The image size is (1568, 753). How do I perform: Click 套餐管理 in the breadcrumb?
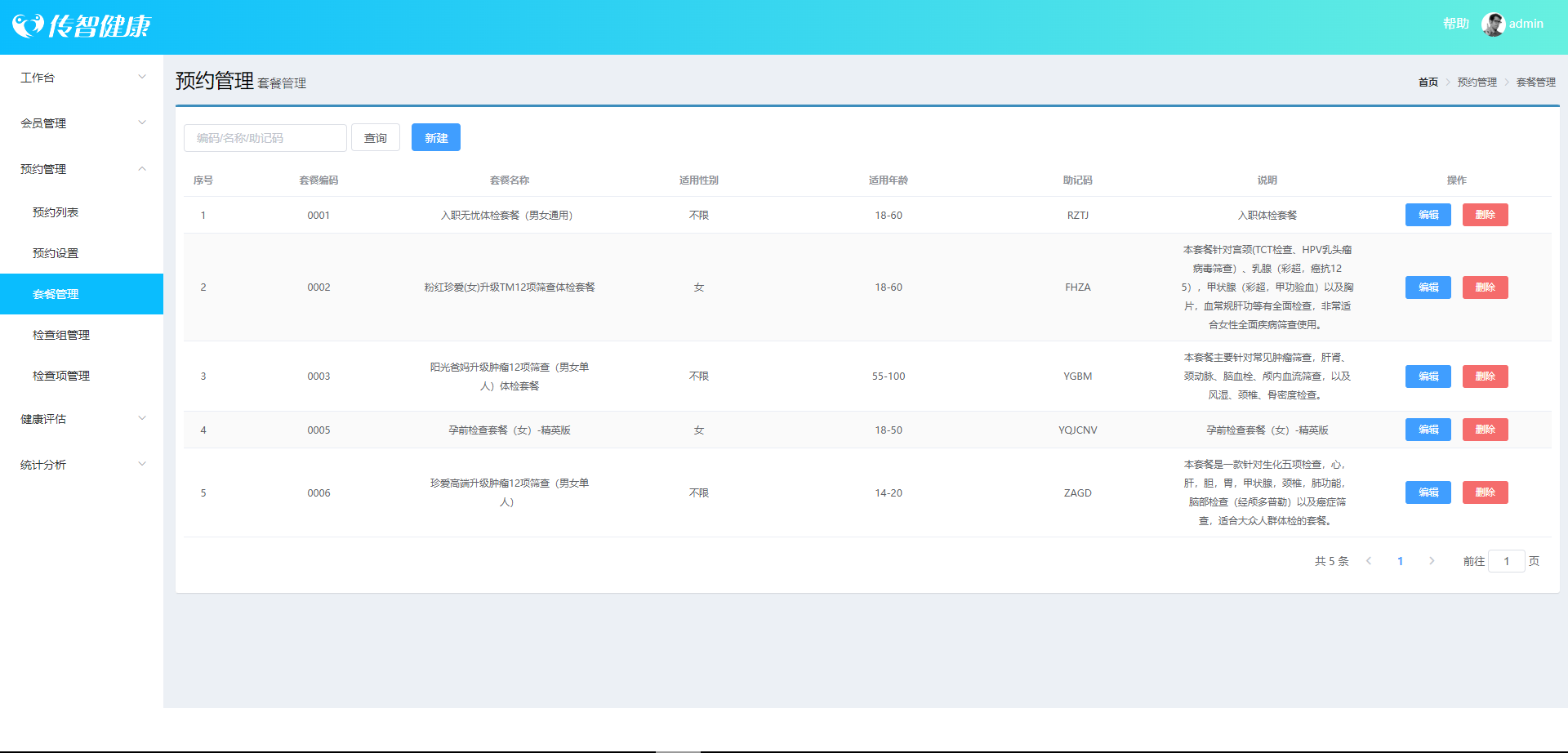[x=1536, y=82]
